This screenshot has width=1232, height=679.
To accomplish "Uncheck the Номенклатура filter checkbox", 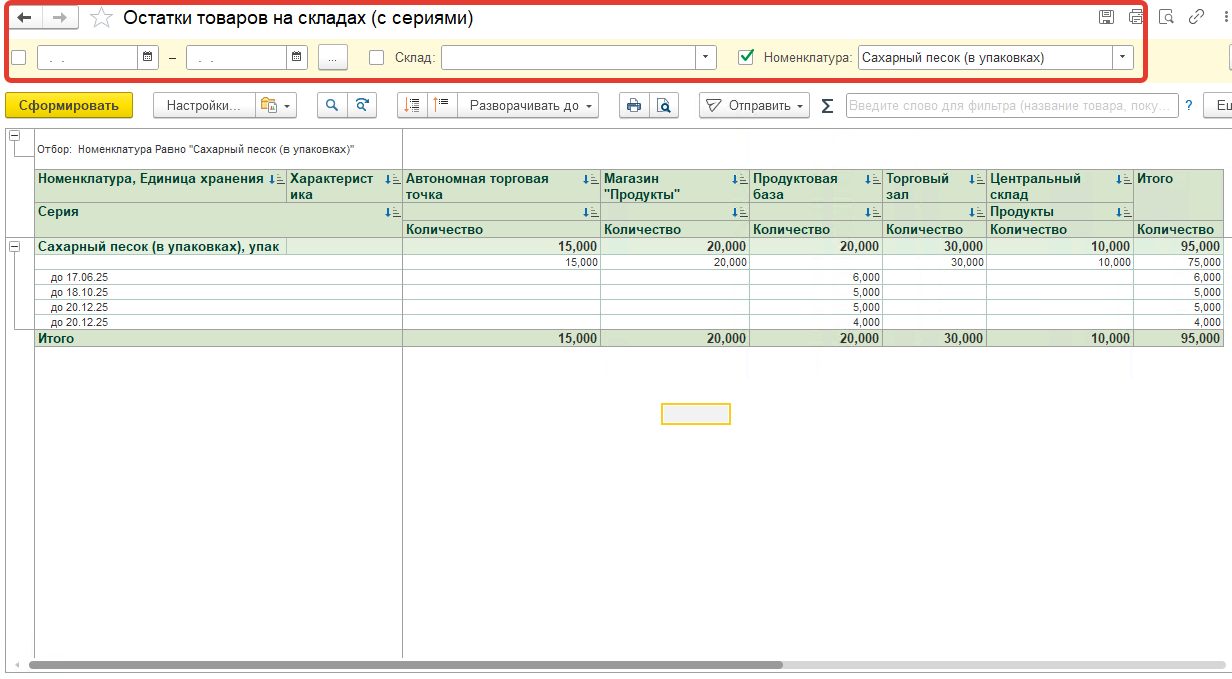I will (x=745, y=57).
